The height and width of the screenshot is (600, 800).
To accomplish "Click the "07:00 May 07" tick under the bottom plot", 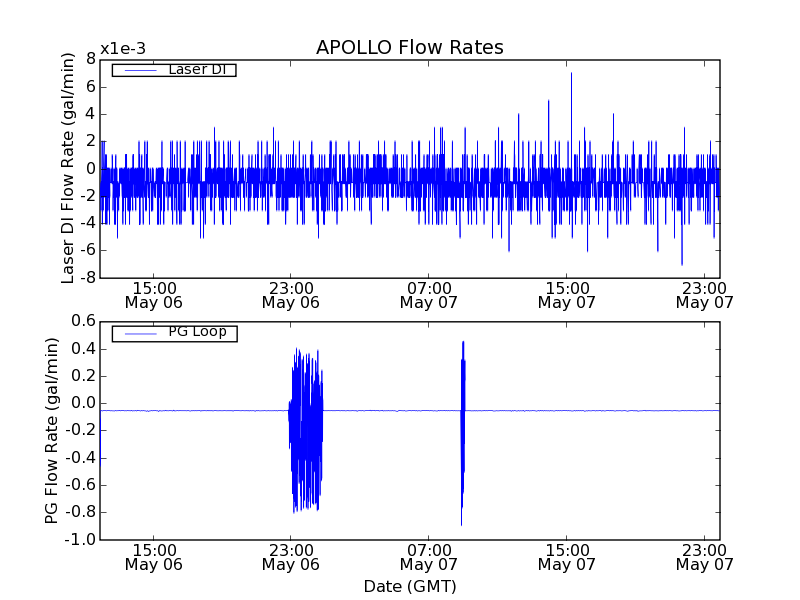I will click(428, 556).
